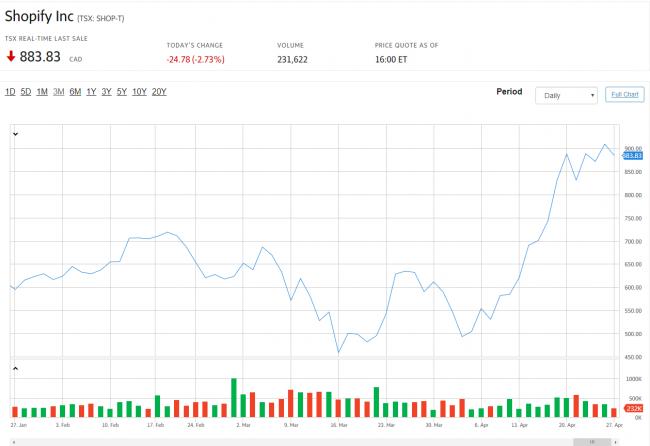The height and width of the screenshot is (446, 650).
Task: Open the Period dropdown set to Daily
Action: coord(566,95)
